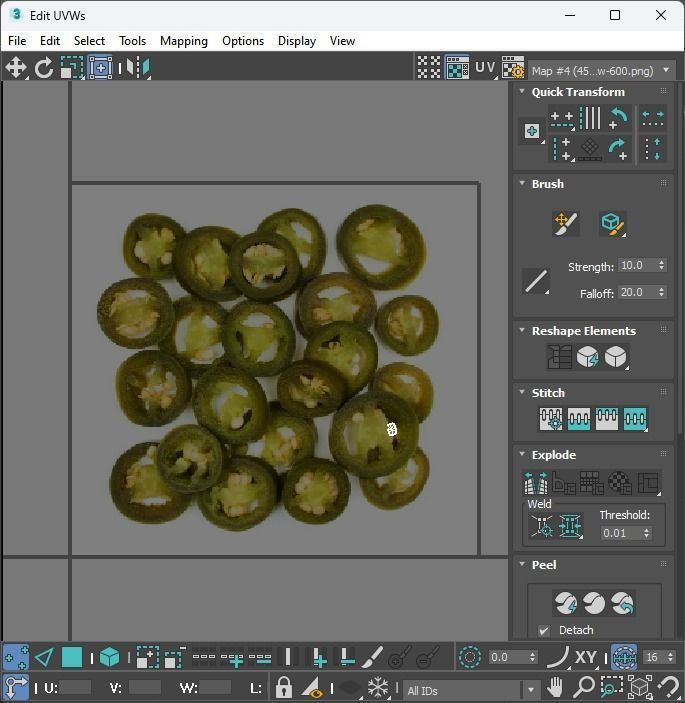The width and height of the screenshot is (685, 703).
Task: Click Stitch to Source white icon
Action: [x=607, y=419]
